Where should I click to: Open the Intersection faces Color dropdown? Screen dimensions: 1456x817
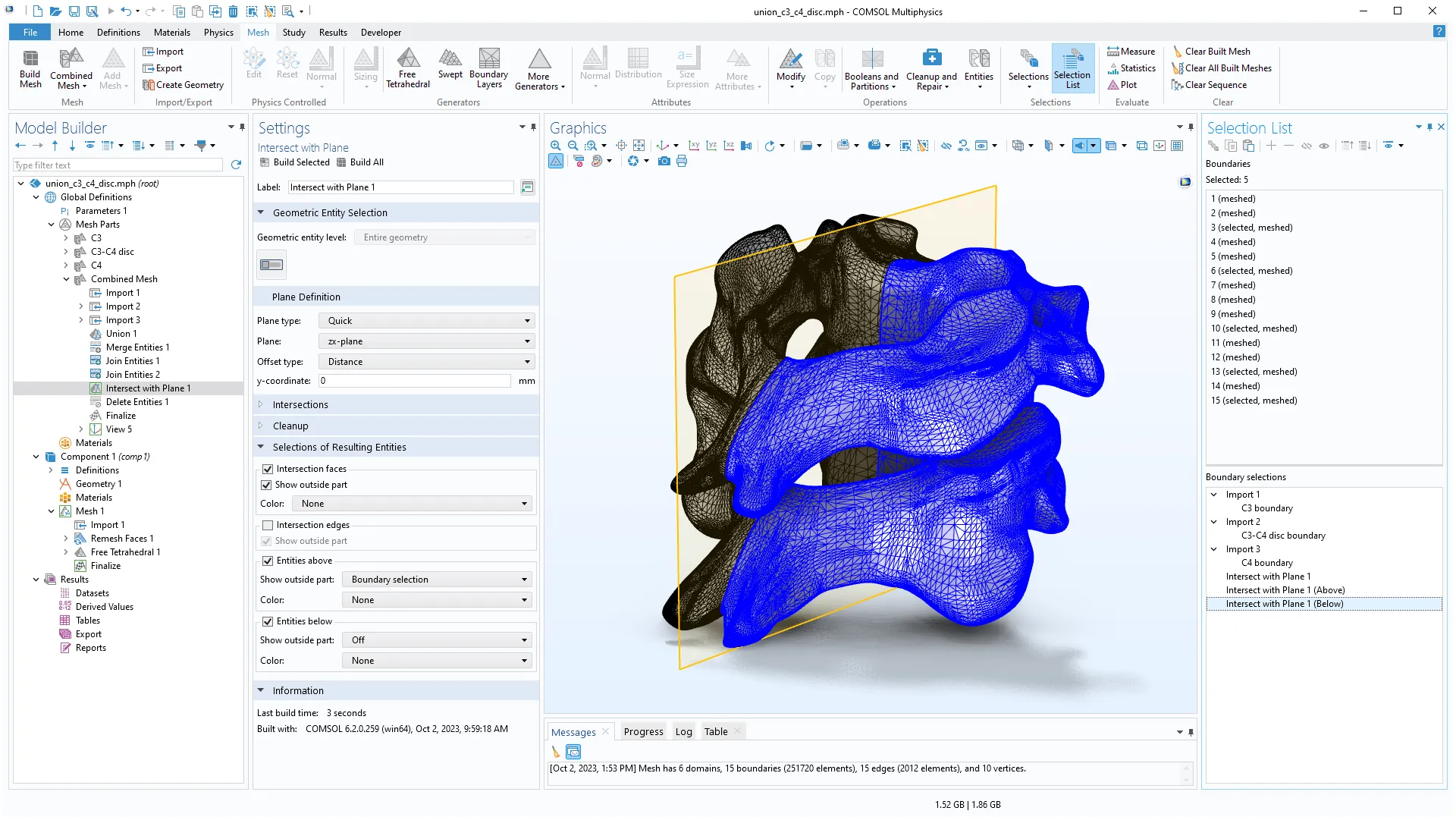click(413, 504)
